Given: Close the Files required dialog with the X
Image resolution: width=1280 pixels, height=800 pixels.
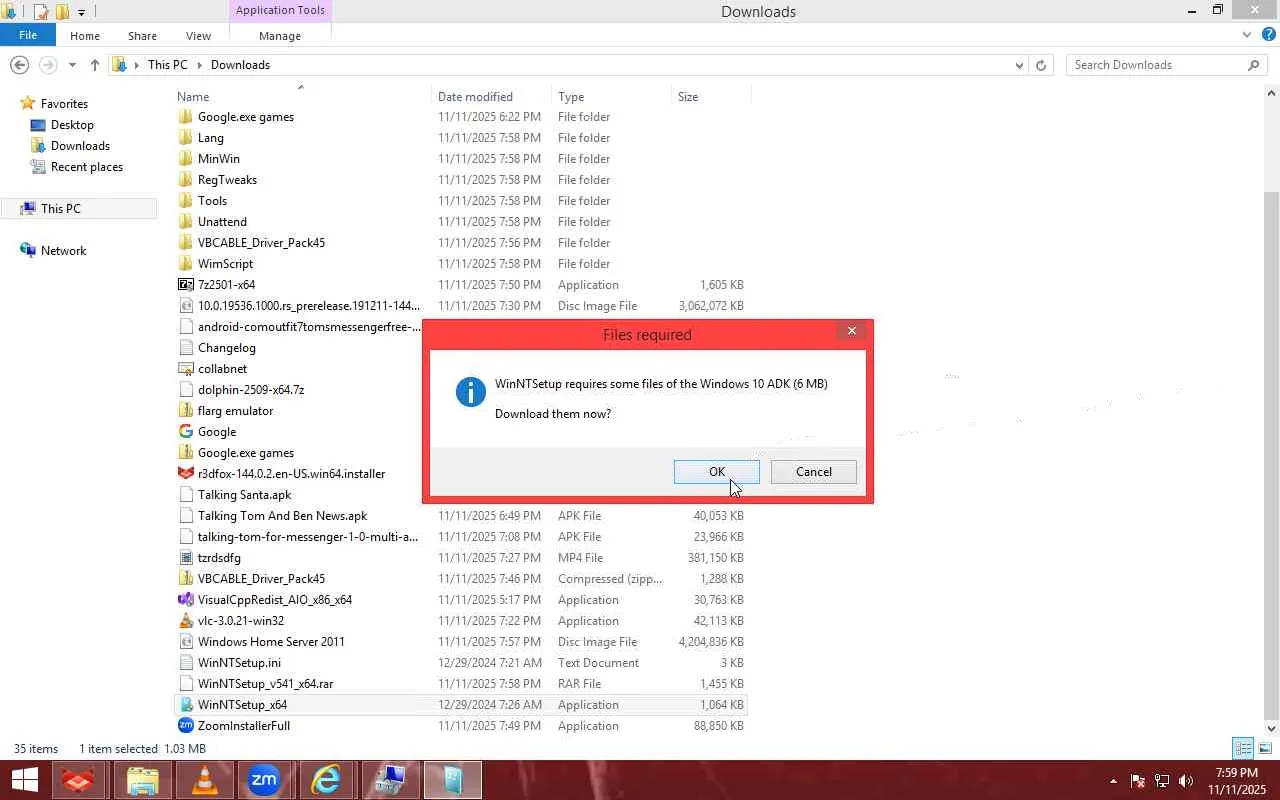Looking at the screenshot, I should coord(852,331).
